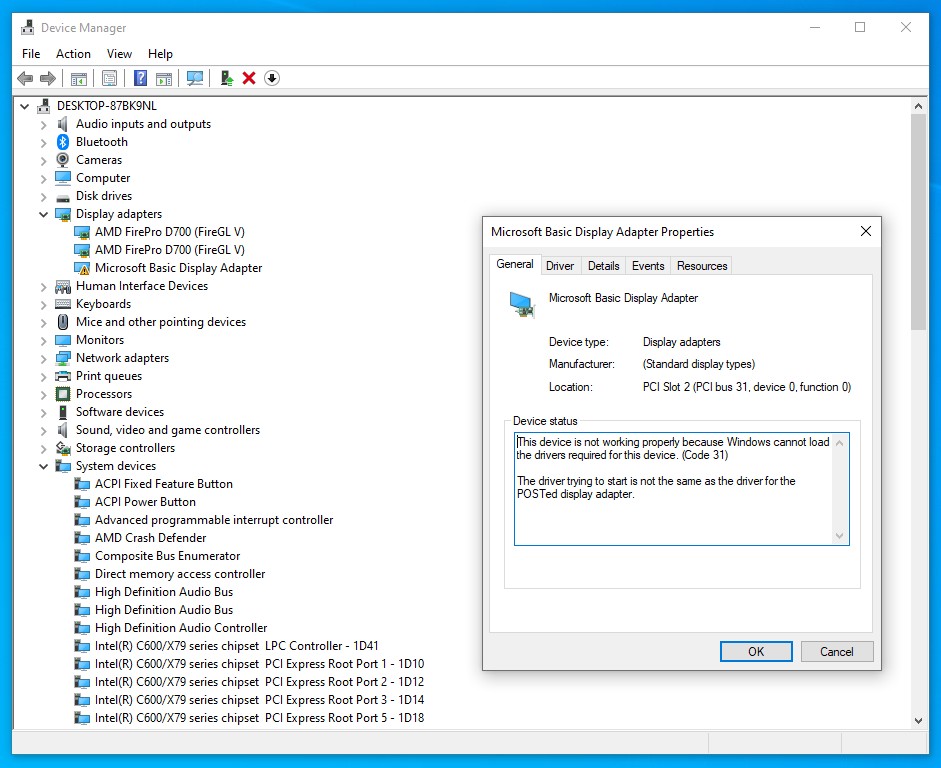Viewport: 941px width, 768px height.
Task: Switch to the Resources tab
Action: 702,266
